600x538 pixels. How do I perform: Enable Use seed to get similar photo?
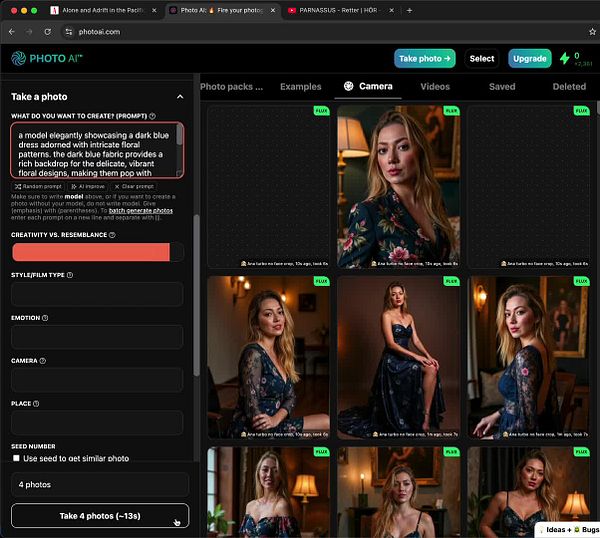[16, 458]
